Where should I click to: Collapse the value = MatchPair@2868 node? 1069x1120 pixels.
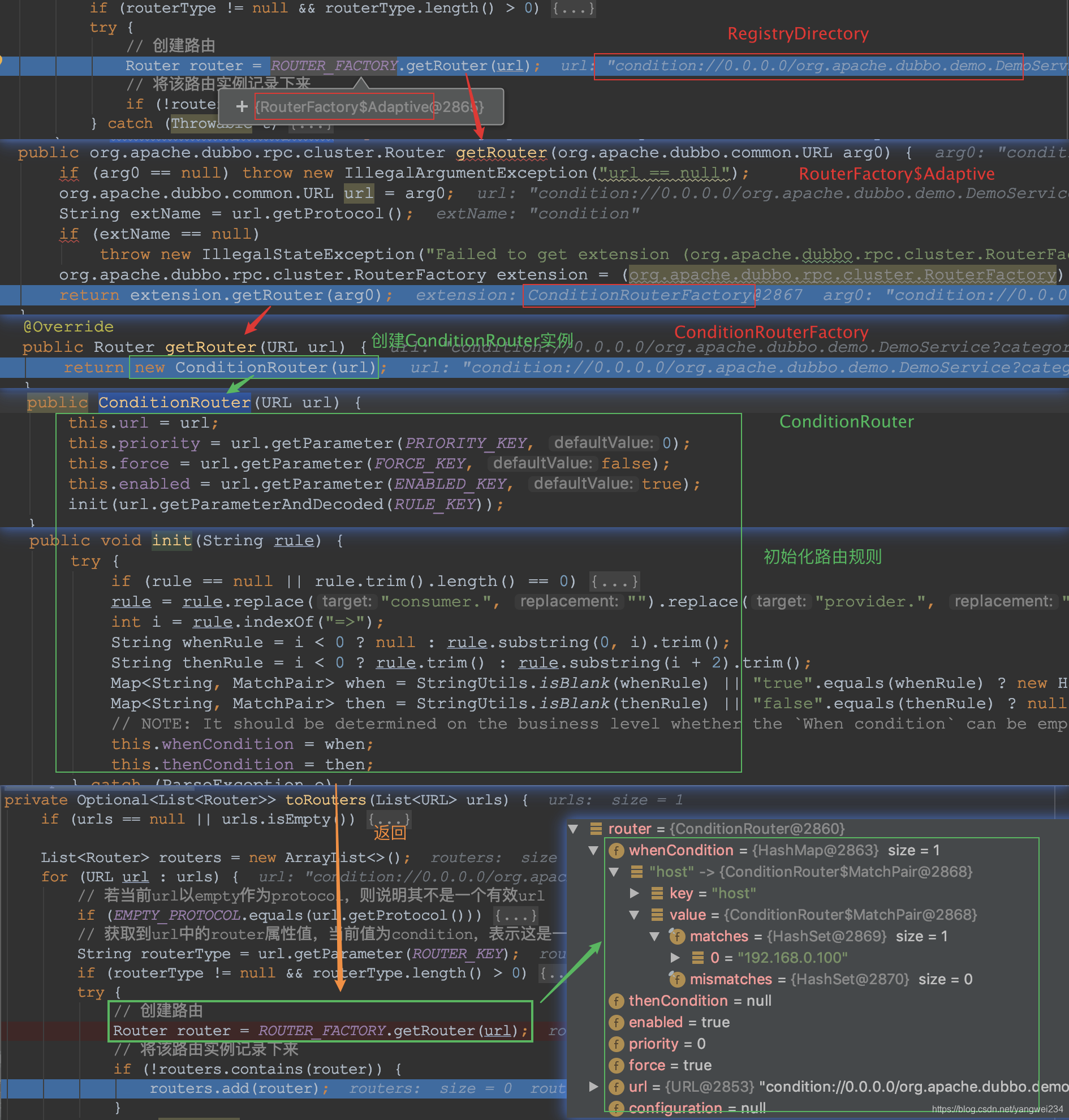[x=634, y=915]
